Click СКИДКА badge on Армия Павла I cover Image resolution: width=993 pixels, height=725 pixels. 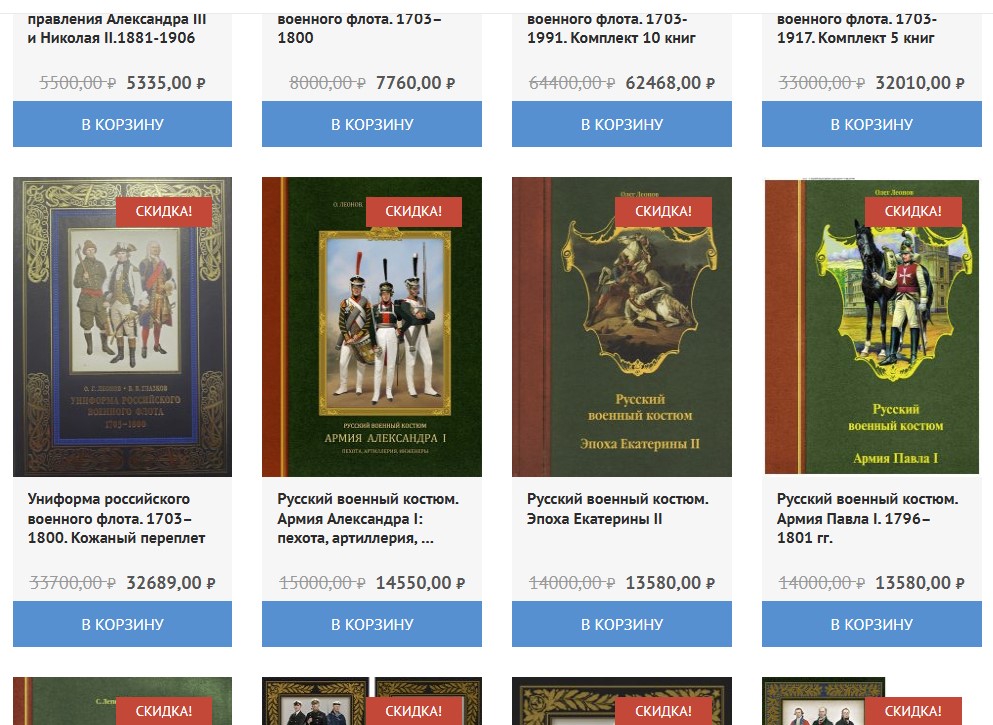[x=913, y=211]
